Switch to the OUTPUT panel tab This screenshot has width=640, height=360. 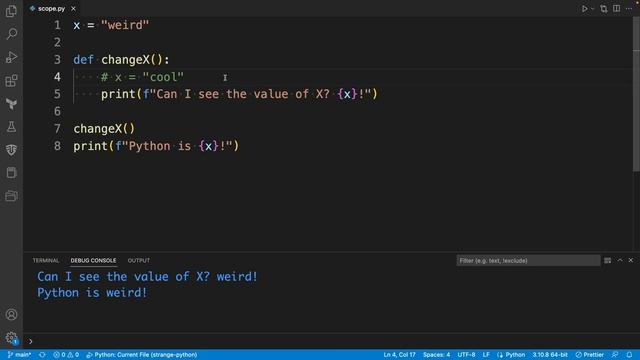tap(139, 260)
